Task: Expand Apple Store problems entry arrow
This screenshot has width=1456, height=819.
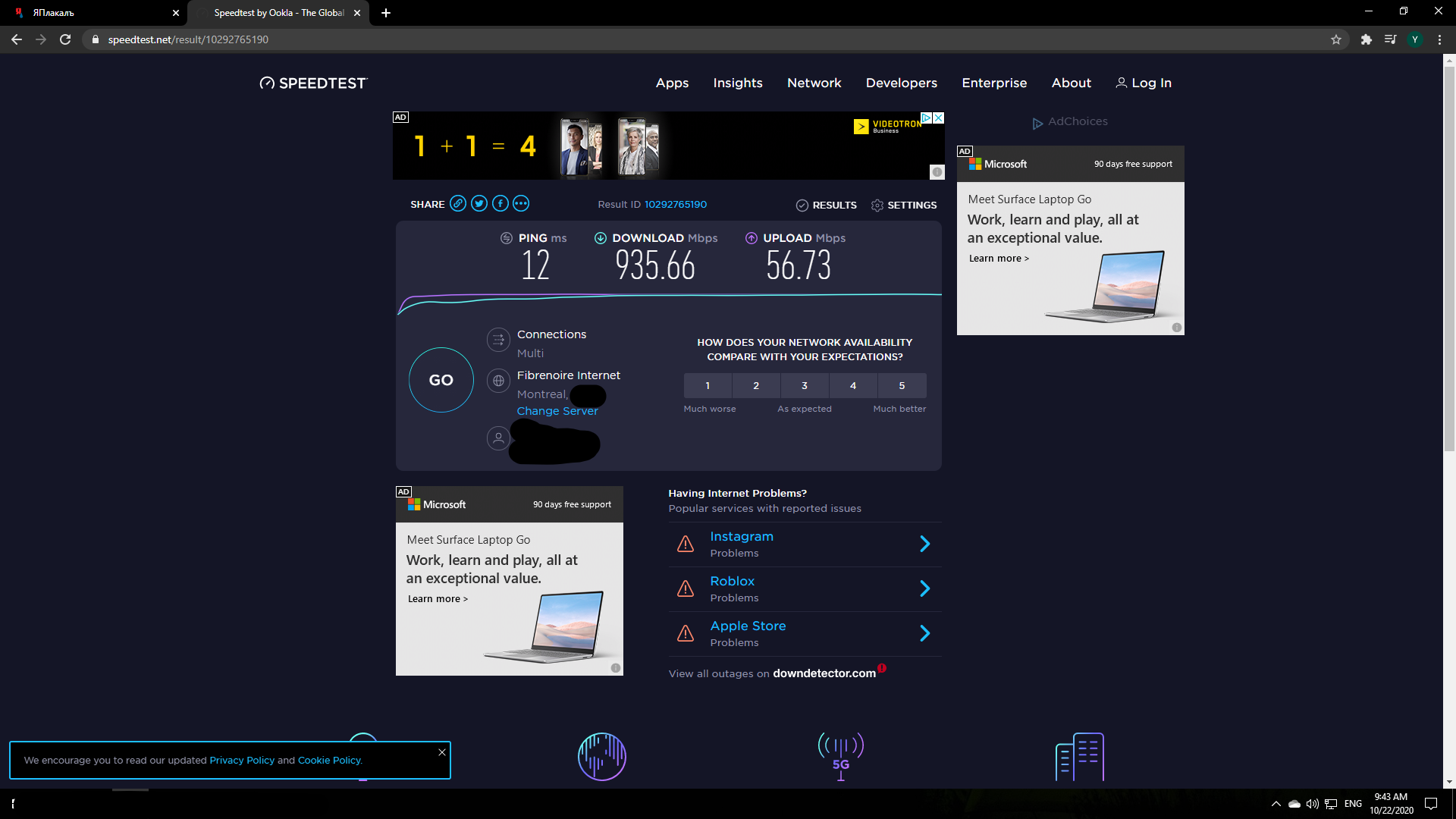Action: pos(925,633)
